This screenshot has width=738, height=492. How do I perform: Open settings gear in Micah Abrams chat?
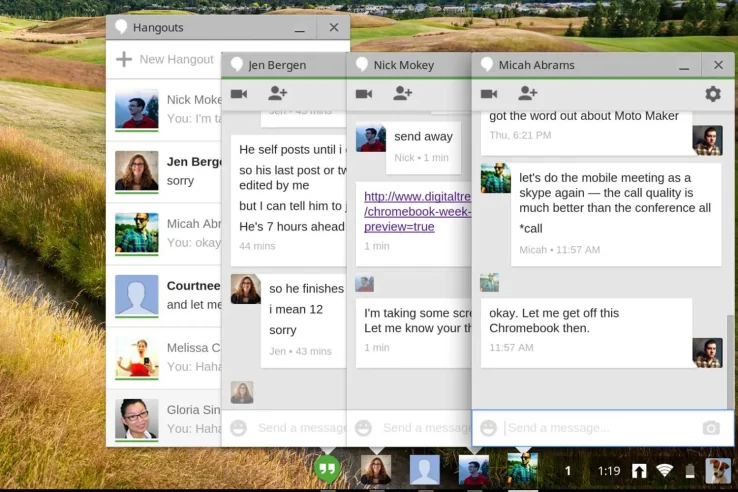713,94
